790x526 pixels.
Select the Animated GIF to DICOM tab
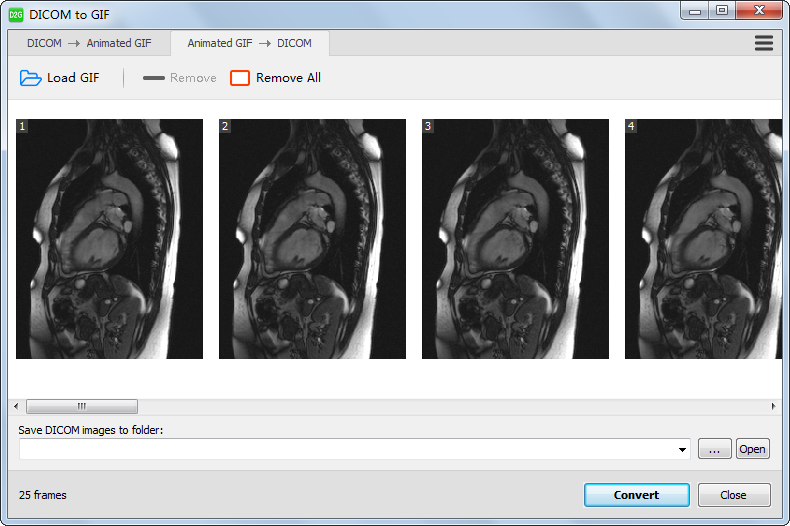click(x=249, y=43)
